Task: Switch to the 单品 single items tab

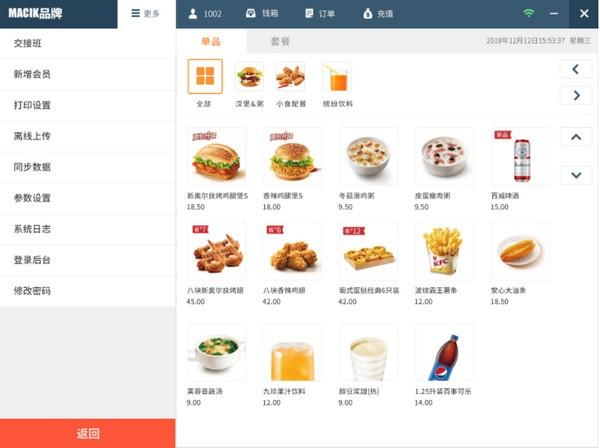Action: click(x=211, y=41)
